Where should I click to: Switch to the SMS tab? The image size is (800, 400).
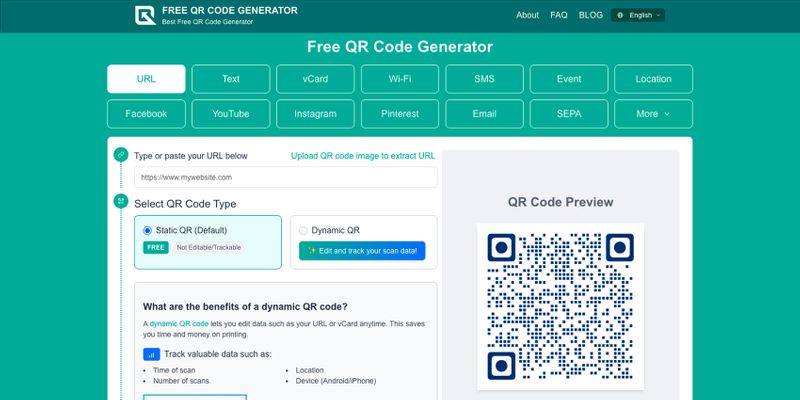pos(484,79)
